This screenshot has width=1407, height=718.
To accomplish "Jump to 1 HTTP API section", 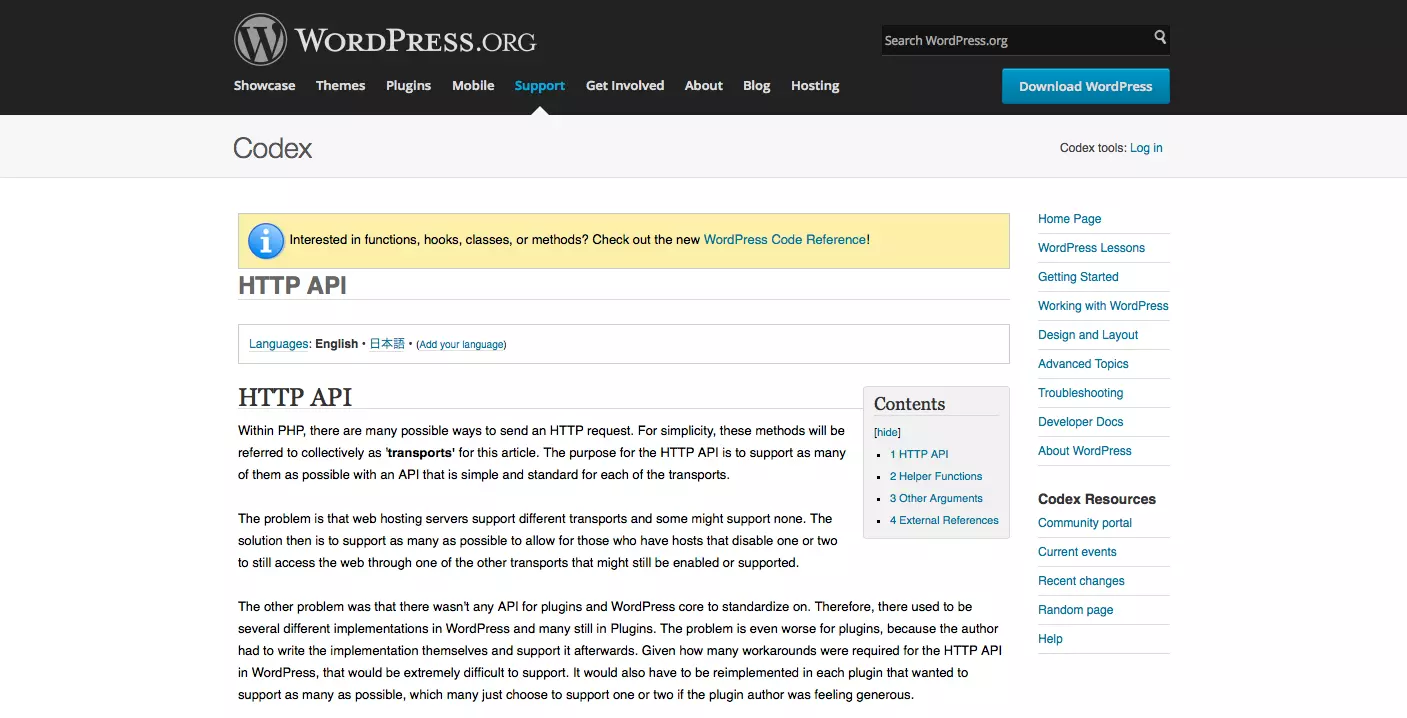I will click(x=919, y=454).
